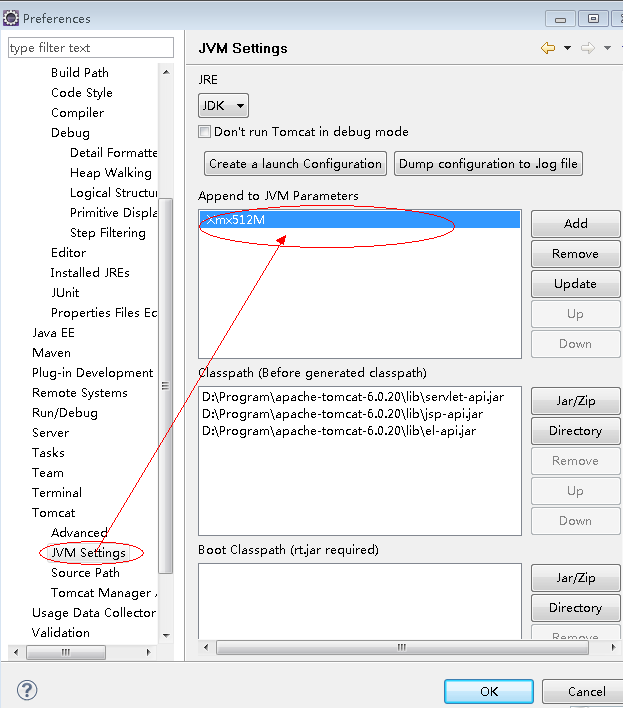Image resolution: width=623 pixels, height=708 pixels.
Task: Click the forward navigation arrow icon
Action: (x=587, y=48)
